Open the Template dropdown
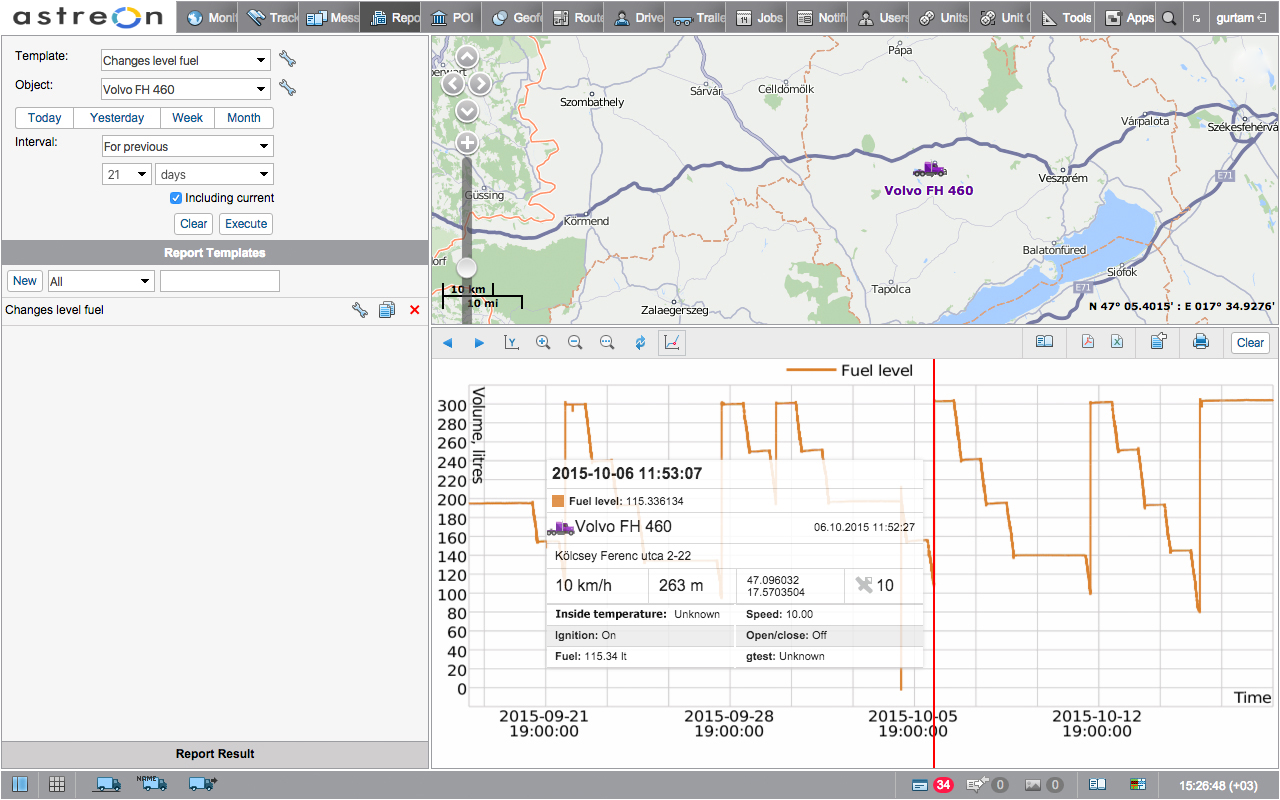The height and width of the screenshot is (800, 1280). (x=186, y=60)
